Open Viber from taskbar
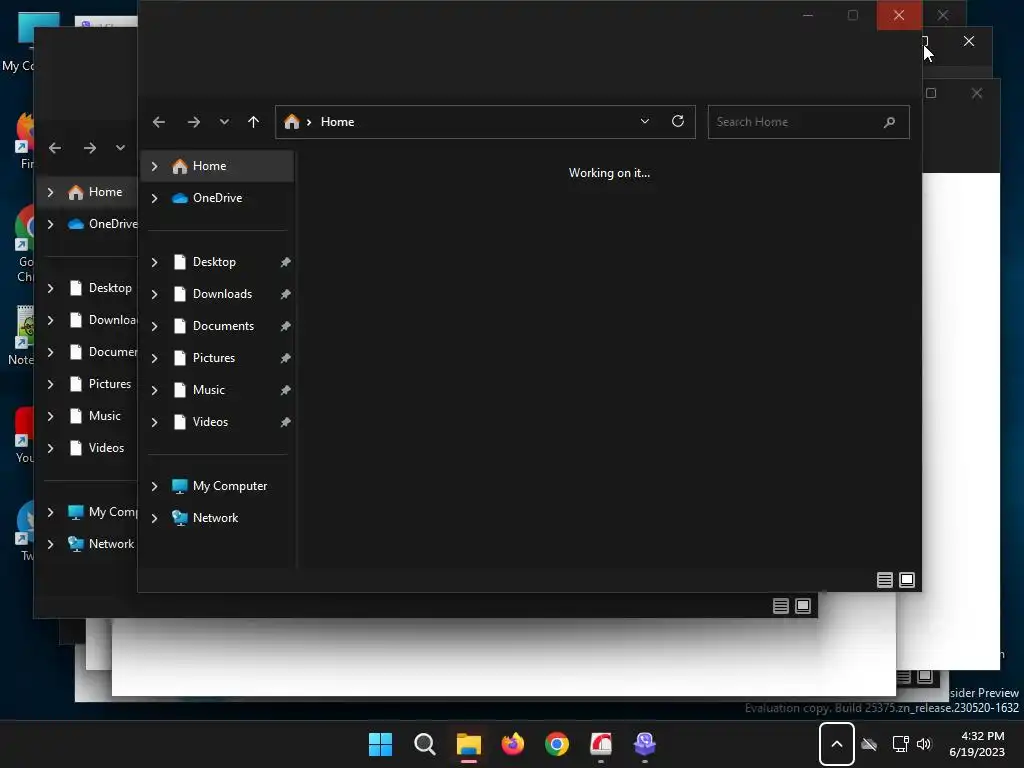 pyautogui.click(x=645, y=744)
